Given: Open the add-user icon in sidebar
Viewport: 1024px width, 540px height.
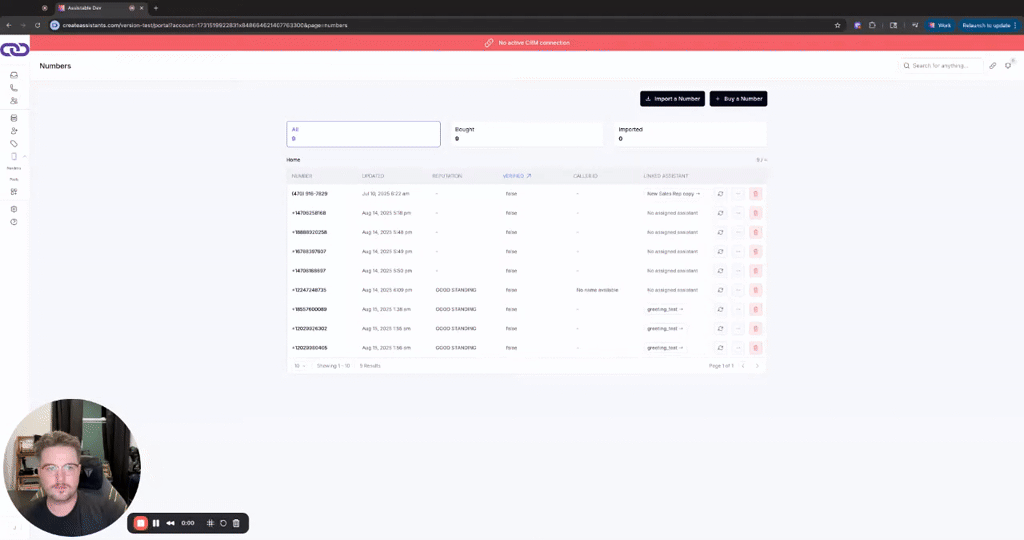Looking at the screenshot, I should (x=14, y=131).
